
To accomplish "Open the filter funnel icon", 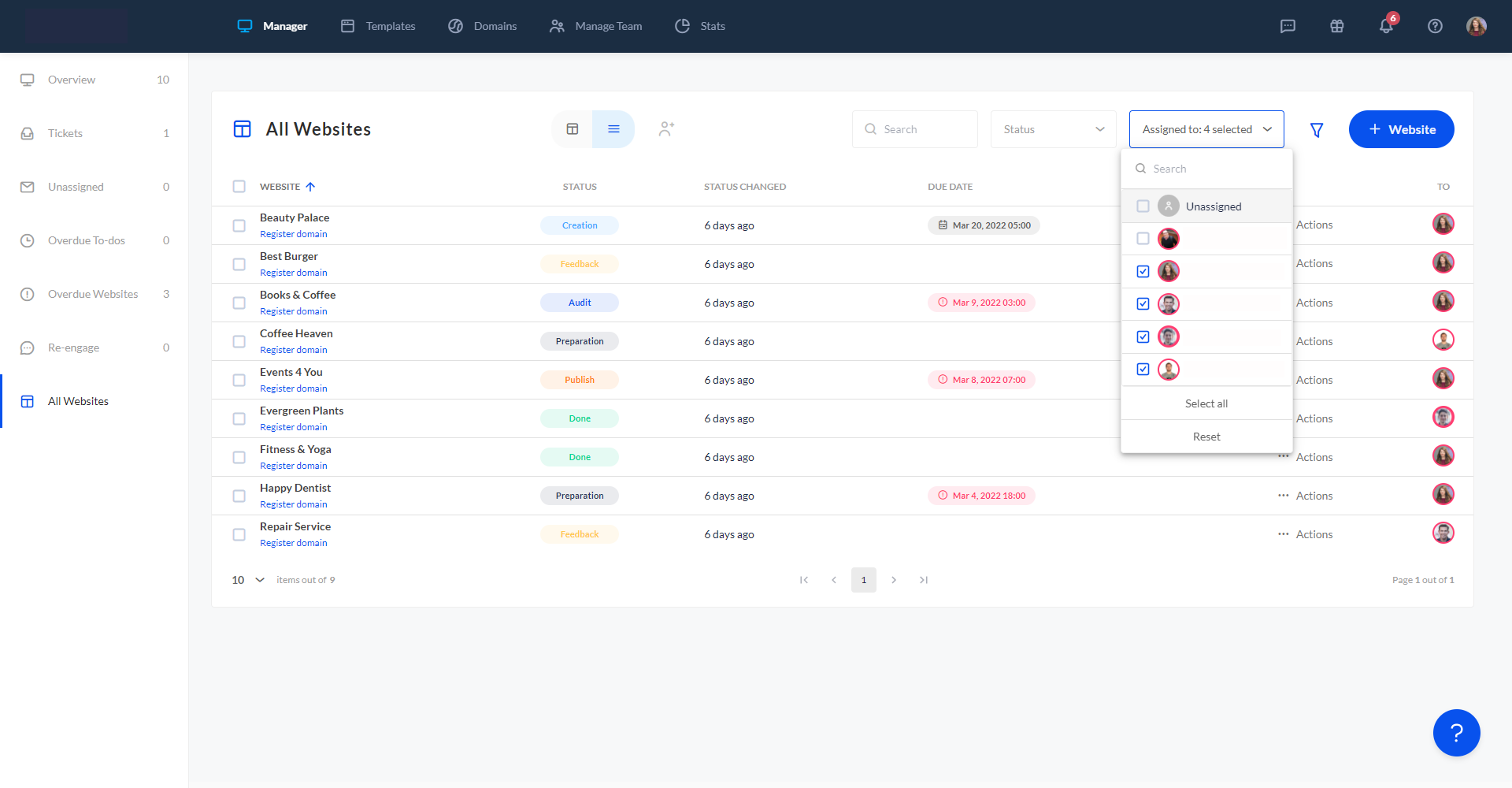I will click(x=1316, y=130).
